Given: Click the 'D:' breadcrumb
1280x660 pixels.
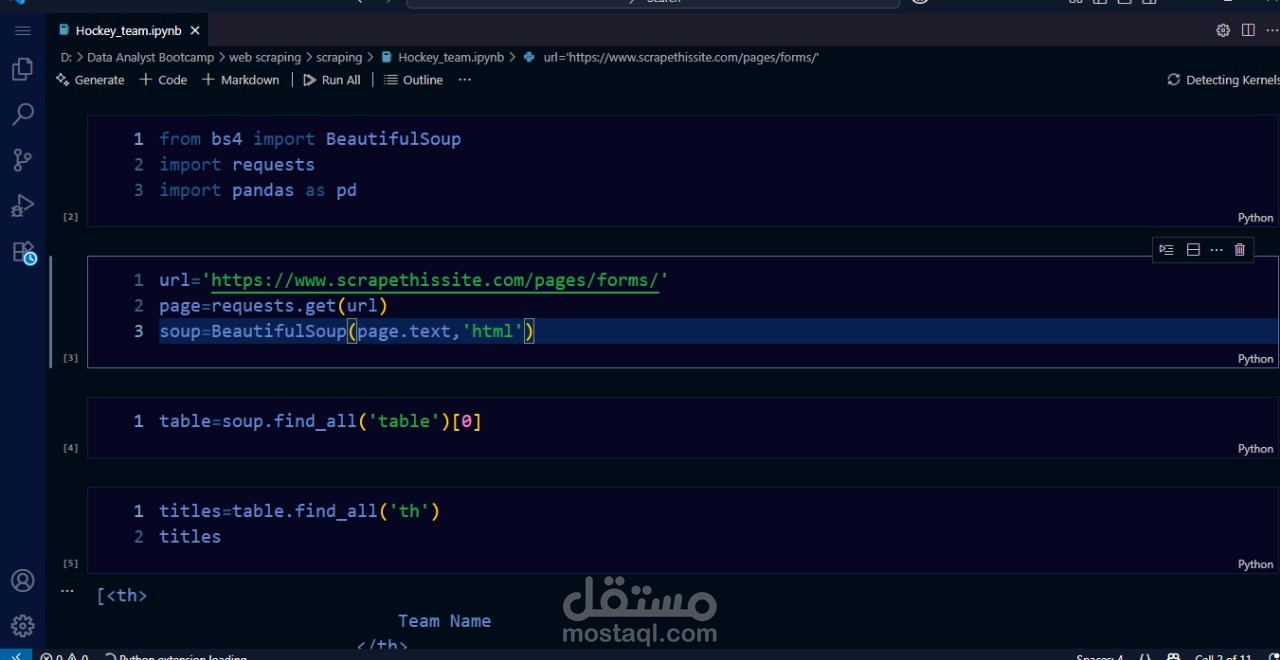Looking at the screenshot, I should (x=66, y=57).
